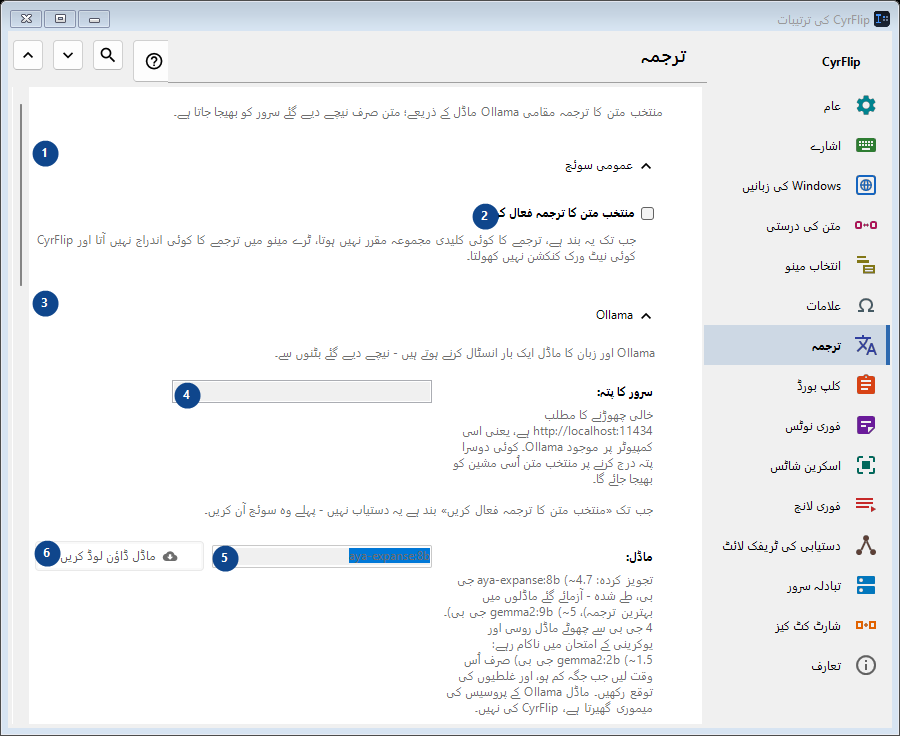
Task: Minimize the CyrFlip settings window
Action: 94,19
